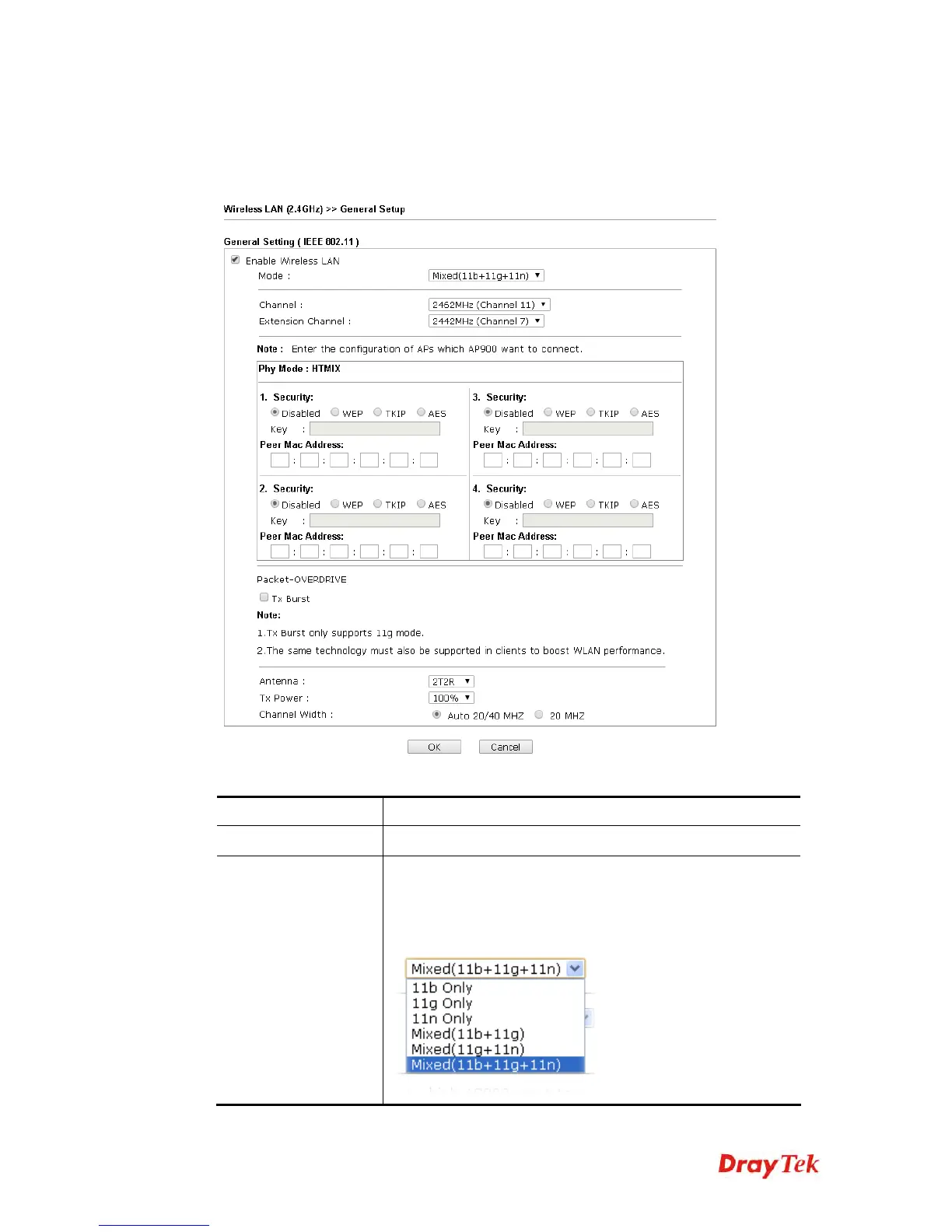Screen dimensions: 952x1232
Task: Open the Channel dropdown 2462MHz
Action: 489,305
